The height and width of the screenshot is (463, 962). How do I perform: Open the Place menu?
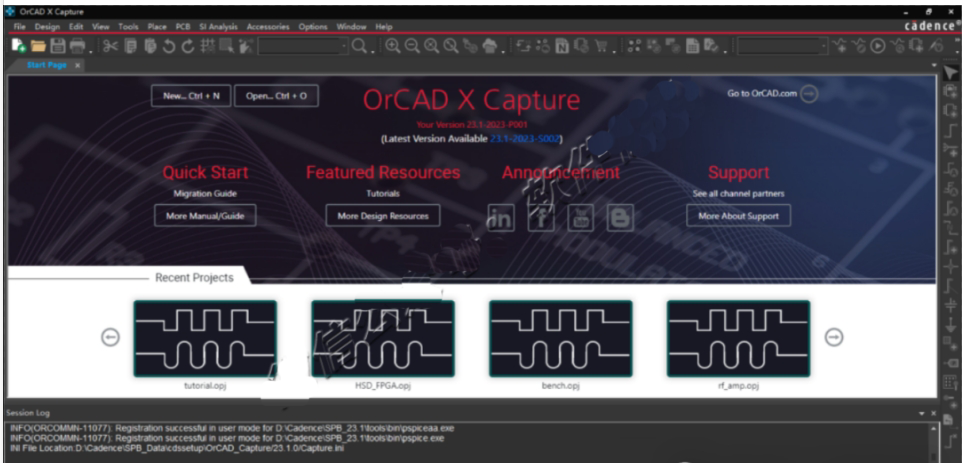[157, 27]
